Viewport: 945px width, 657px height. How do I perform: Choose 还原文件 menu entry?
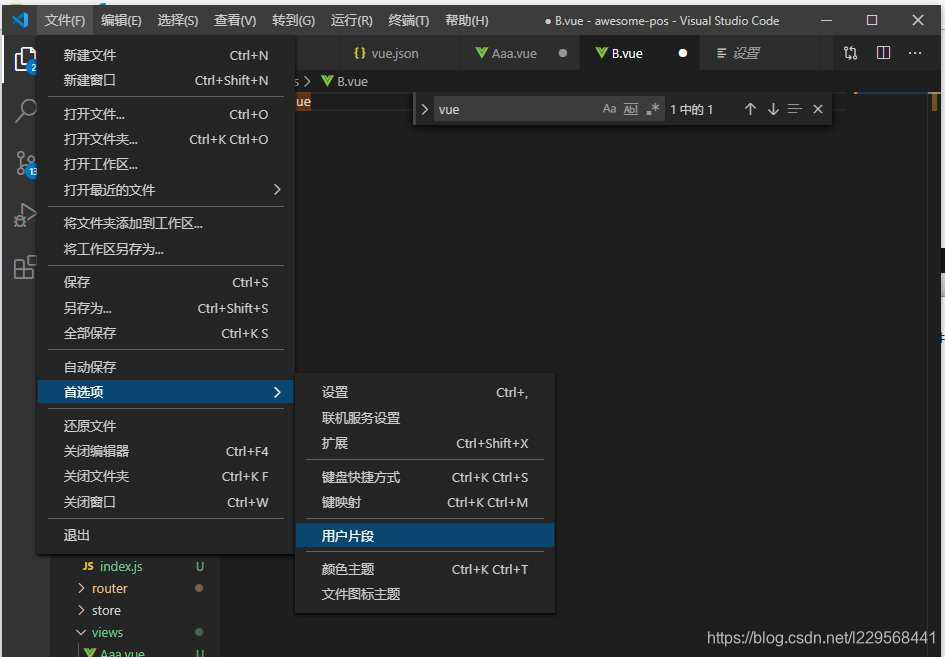pyautogui.click(x=166, y=426)
